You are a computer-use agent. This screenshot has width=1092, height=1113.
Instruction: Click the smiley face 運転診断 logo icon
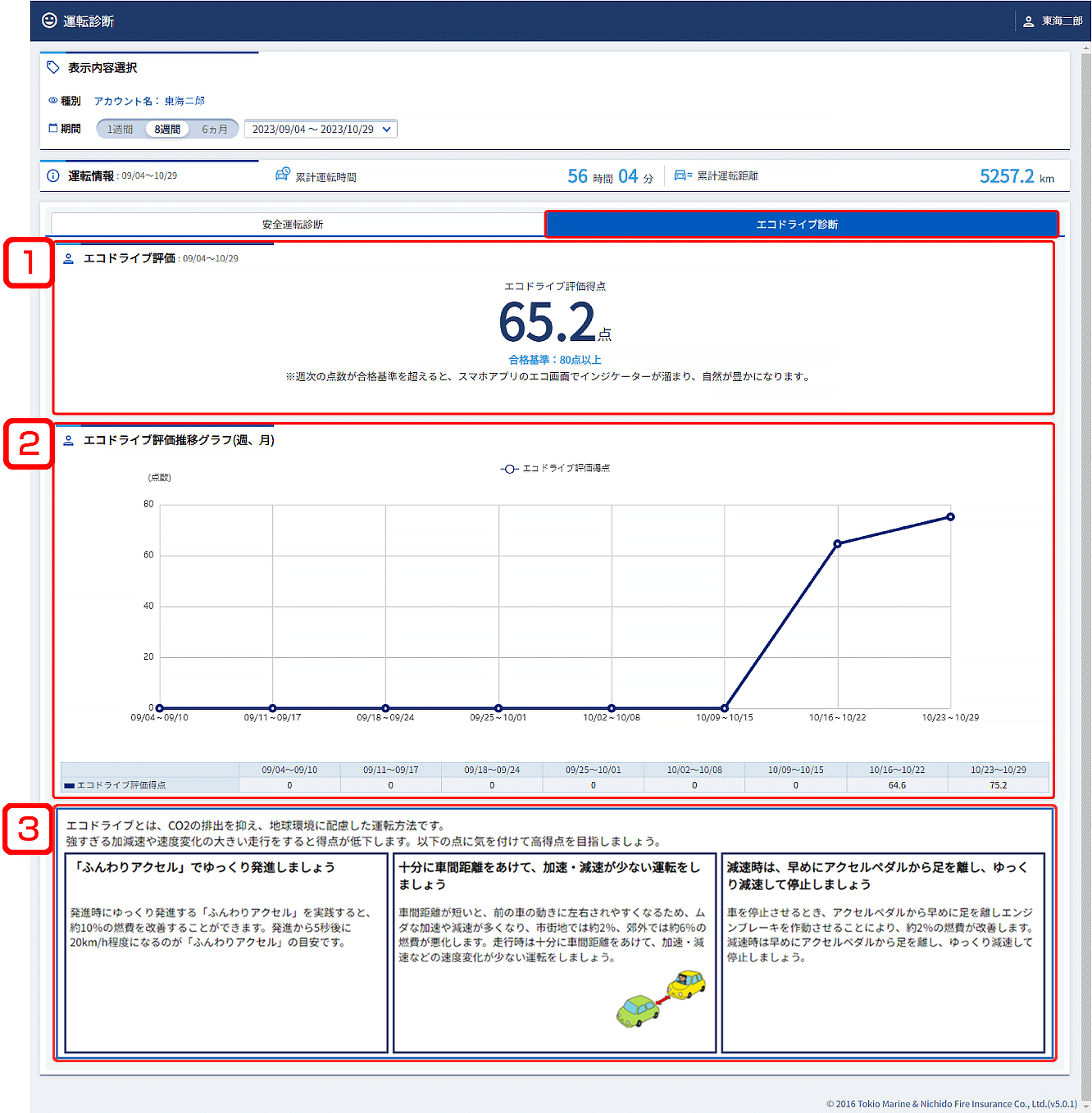(49, 20)
